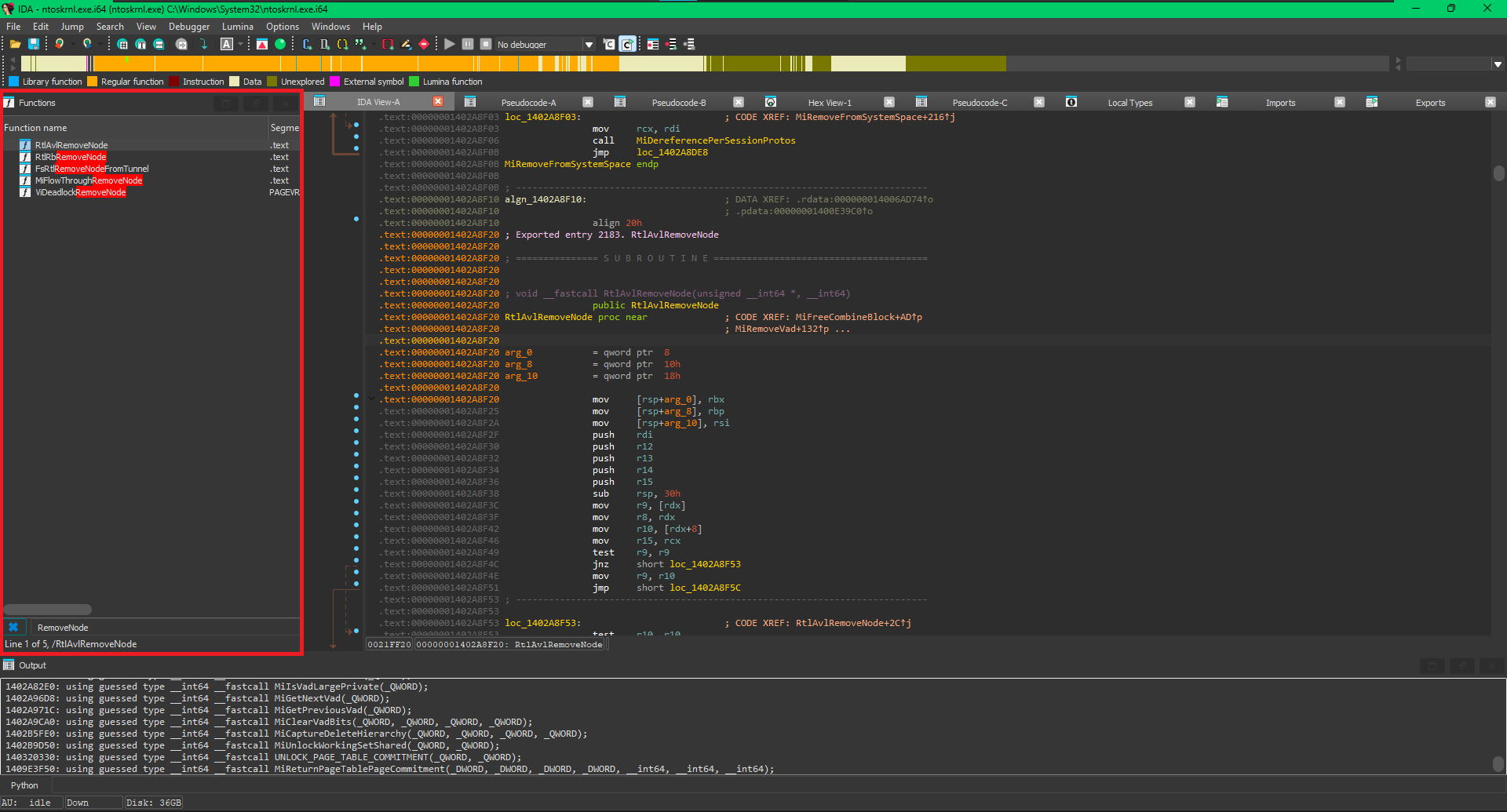
Task: Click the red stop-sign breakpoint icon
Action: tap(424, 45)
